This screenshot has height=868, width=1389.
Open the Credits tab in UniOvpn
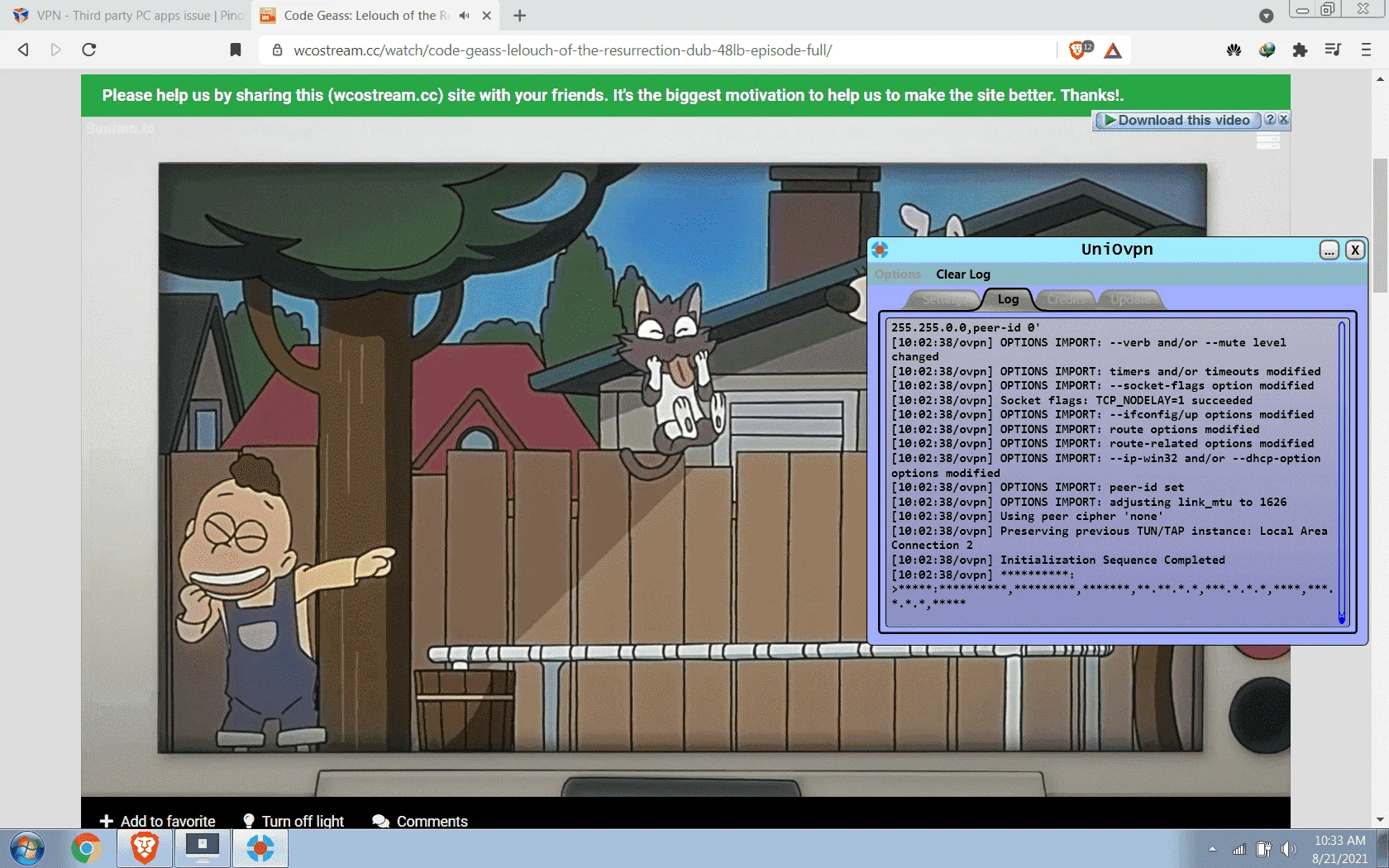1067,299
